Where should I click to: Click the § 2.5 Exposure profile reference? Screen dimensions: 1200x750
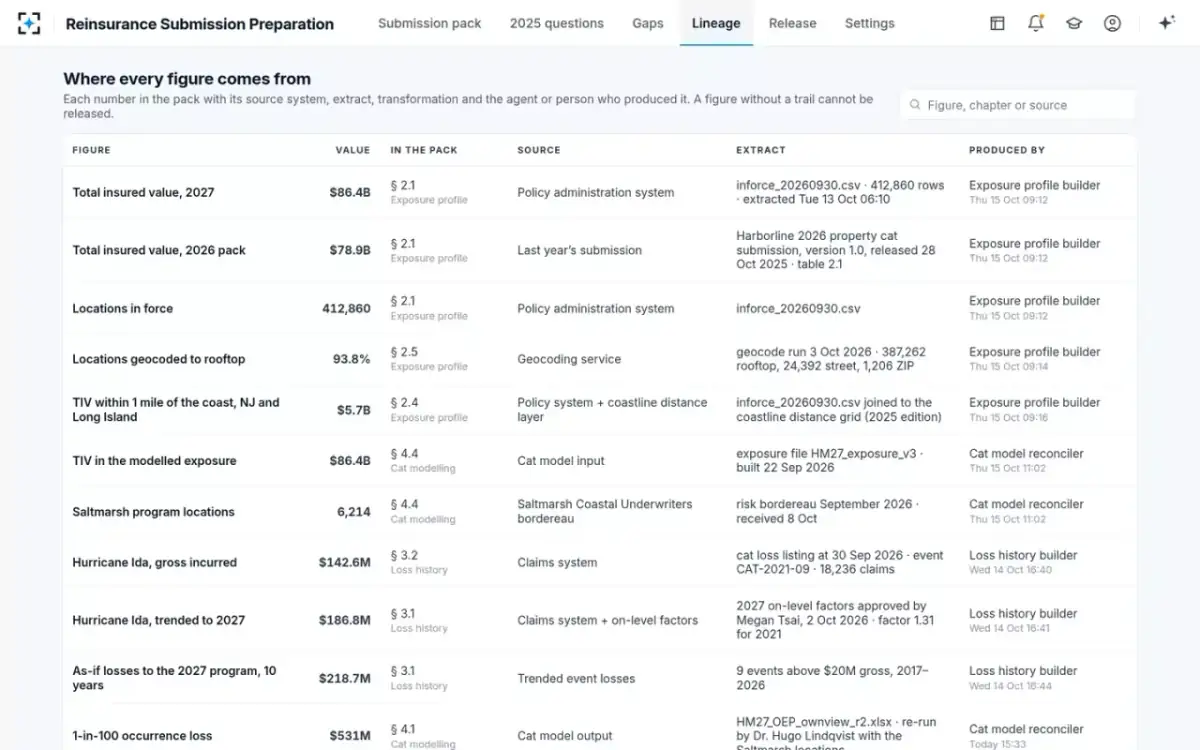428,359
